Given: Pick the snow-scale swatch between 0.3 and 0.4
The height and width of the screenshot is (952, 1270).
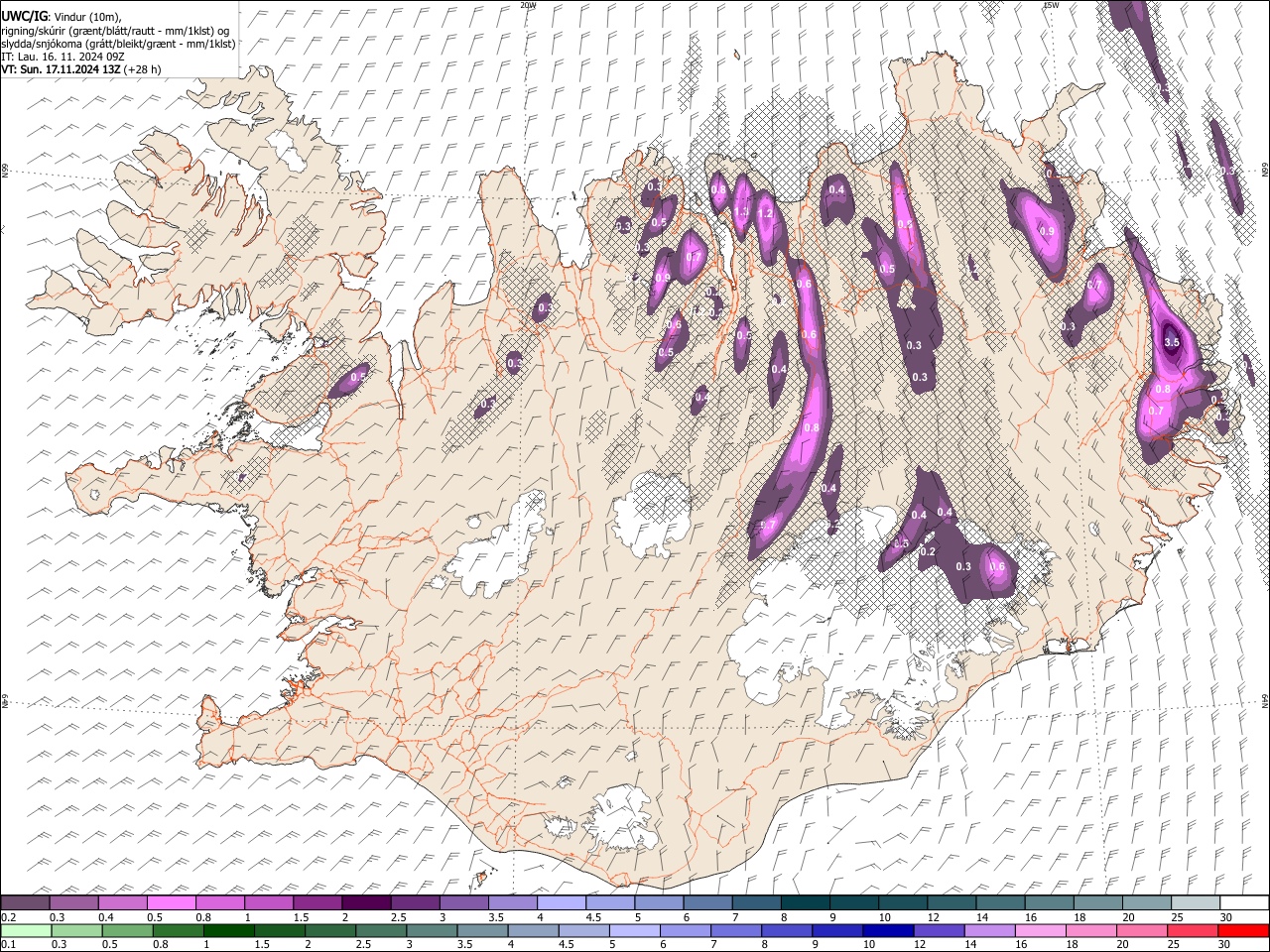Looking at the screenshot, I should [x=73, y=903].
